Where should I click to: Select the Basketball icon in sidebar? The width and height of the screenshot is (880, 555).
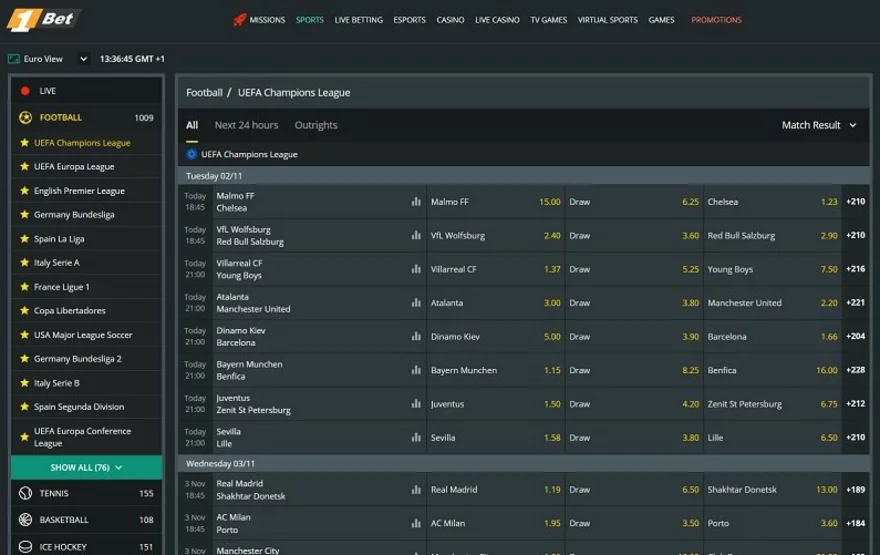[26, 520]
